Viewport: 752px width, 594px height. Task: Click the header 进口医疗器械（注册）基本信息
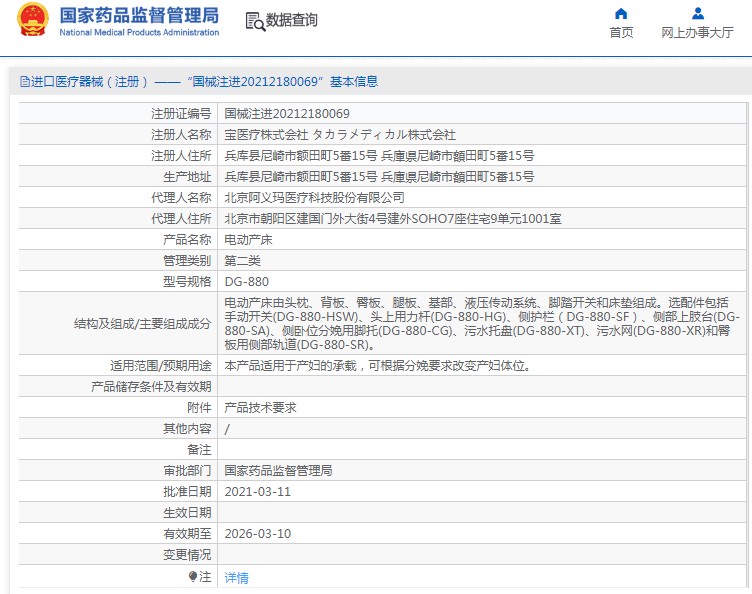click(199, 82)
